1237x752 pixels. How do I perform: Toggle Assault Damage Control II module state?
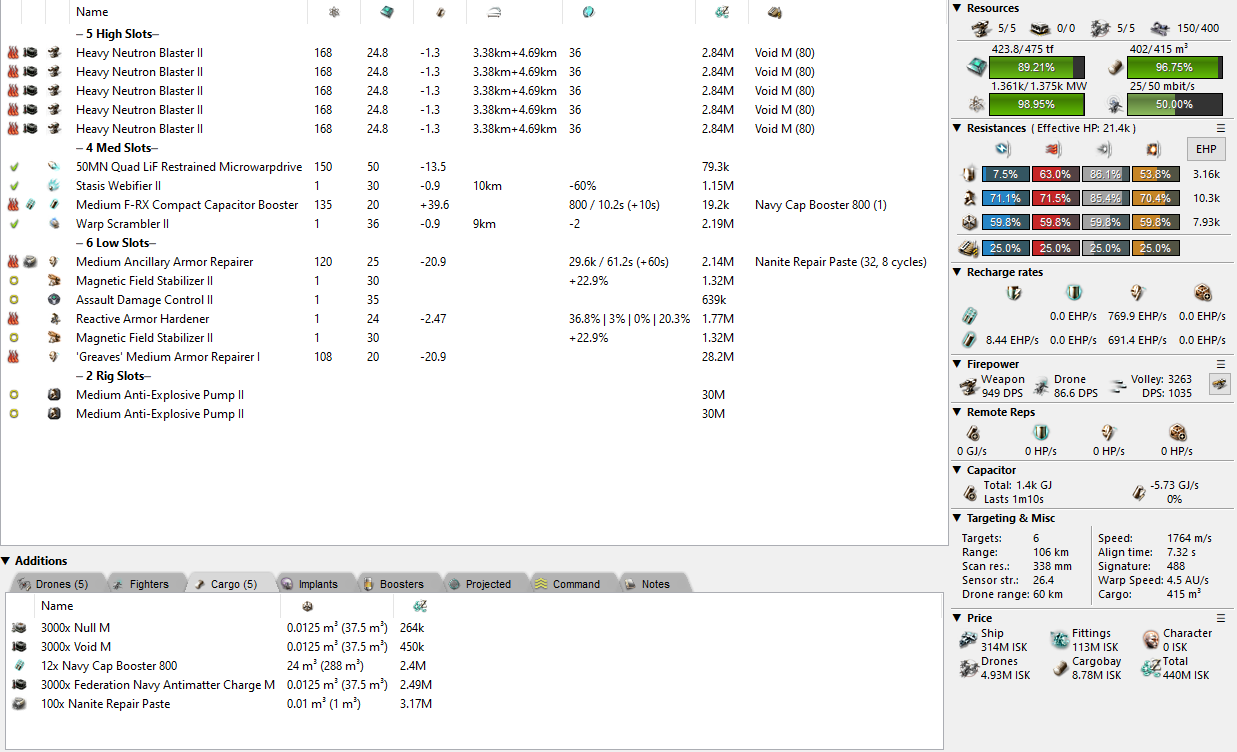(x=13, y=300)
